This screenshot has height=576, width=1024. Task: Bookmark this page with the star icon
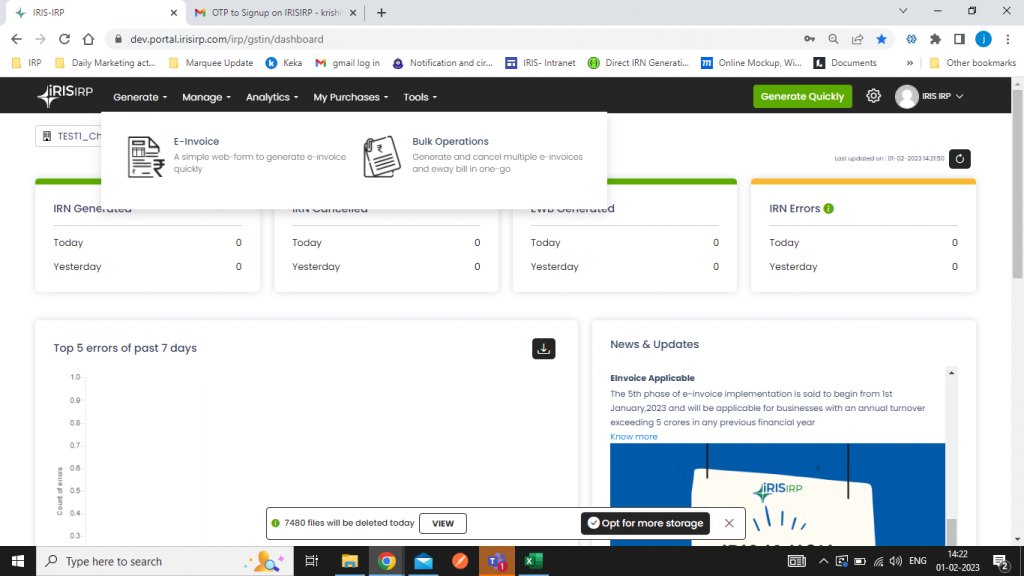click(881, 39)
